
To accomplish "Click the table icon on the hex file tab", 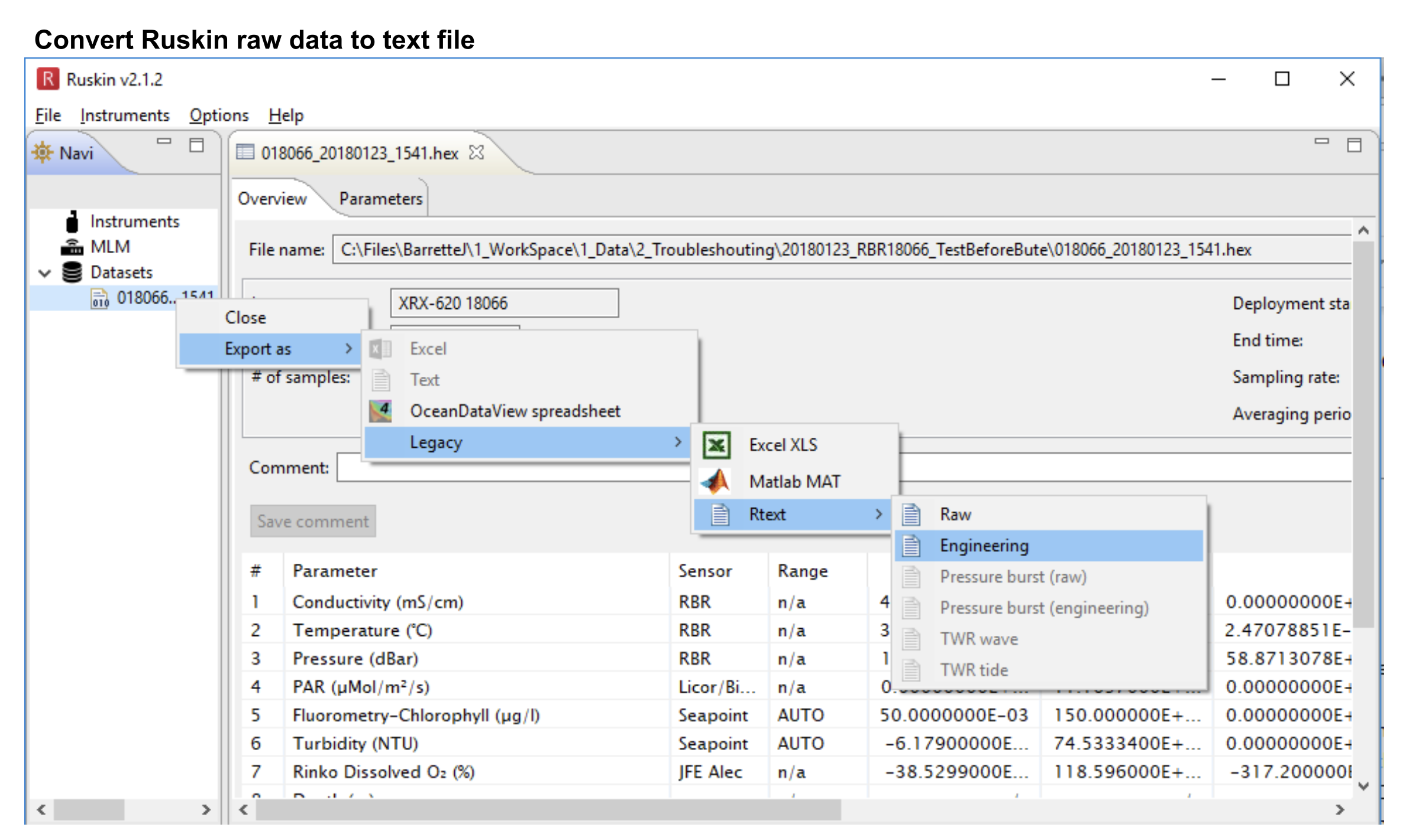I will [x=245, y=153].
